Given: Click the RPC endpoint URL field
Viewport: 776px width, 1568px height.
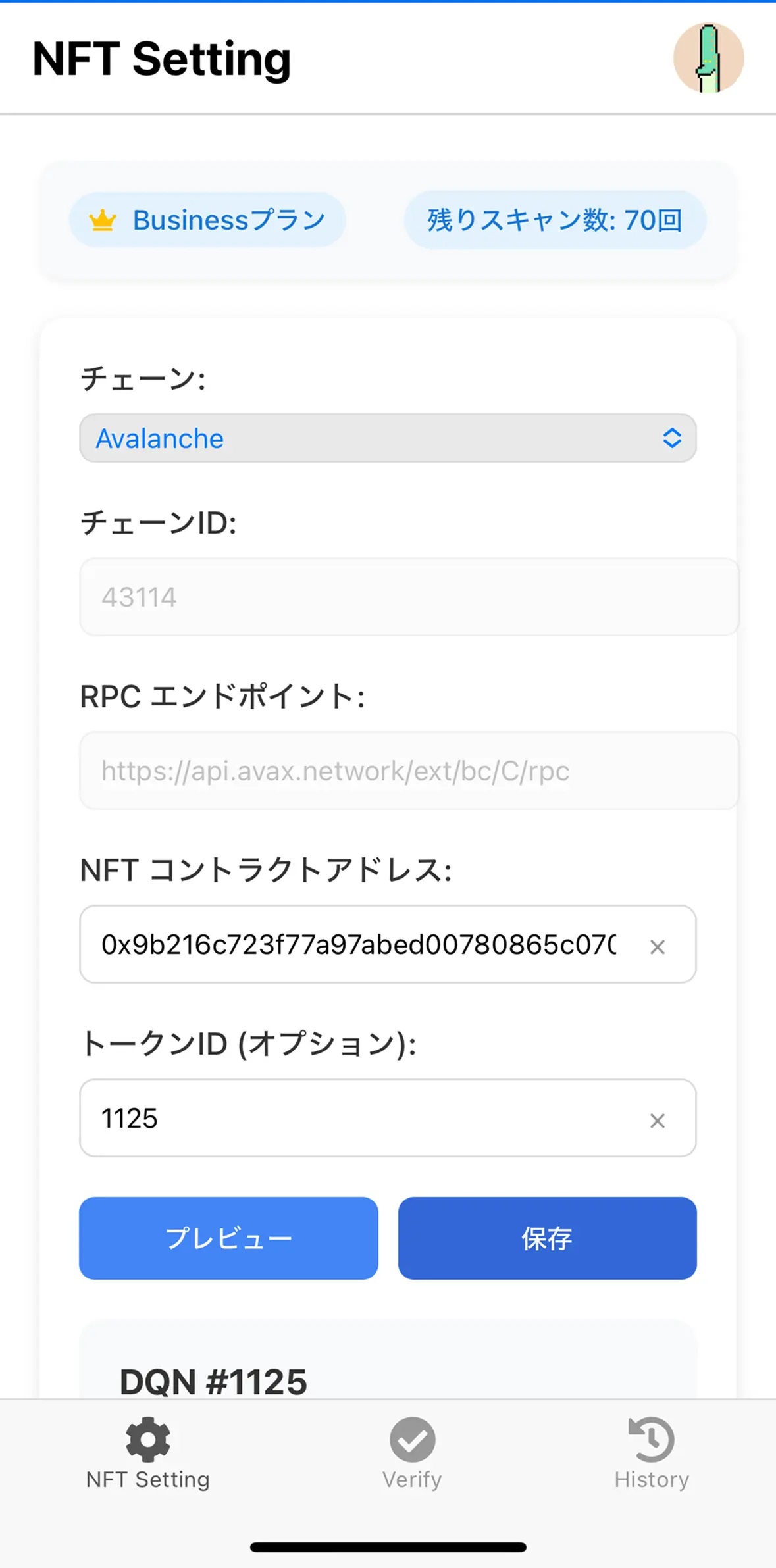Looking at the screenshot, I should point(408,771).
